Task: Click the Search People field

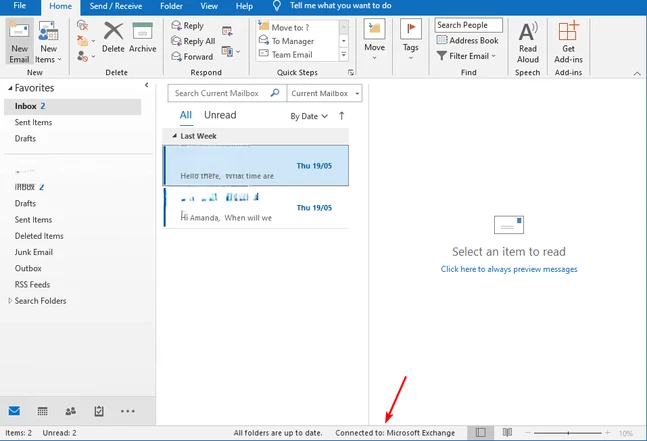Action: pyautogui.click(x=468, y=25)
